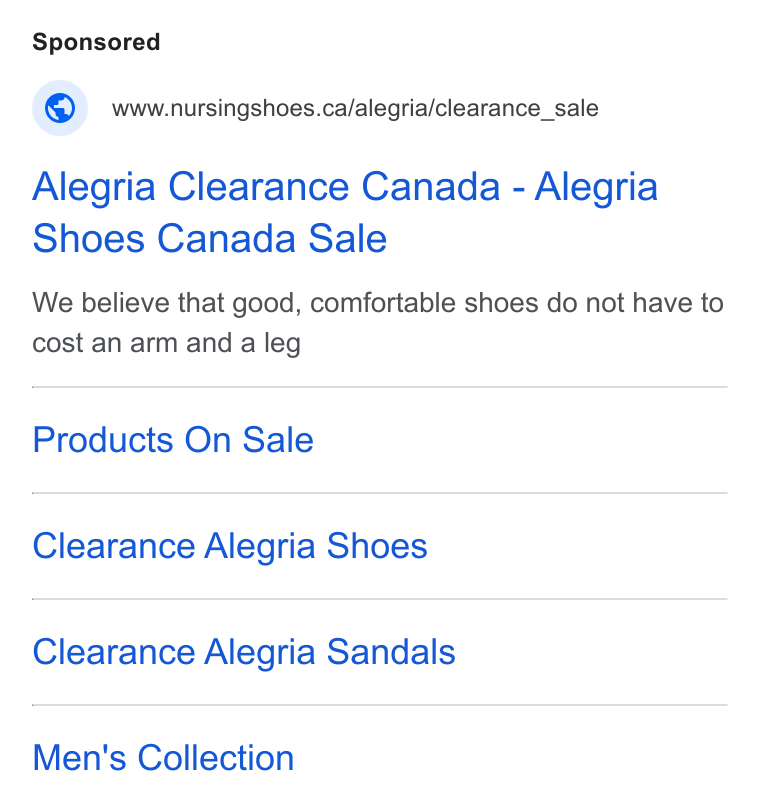Click "cost an arm and a leg" text
This screenshot has height=810, width=760.
coord(166,344)
